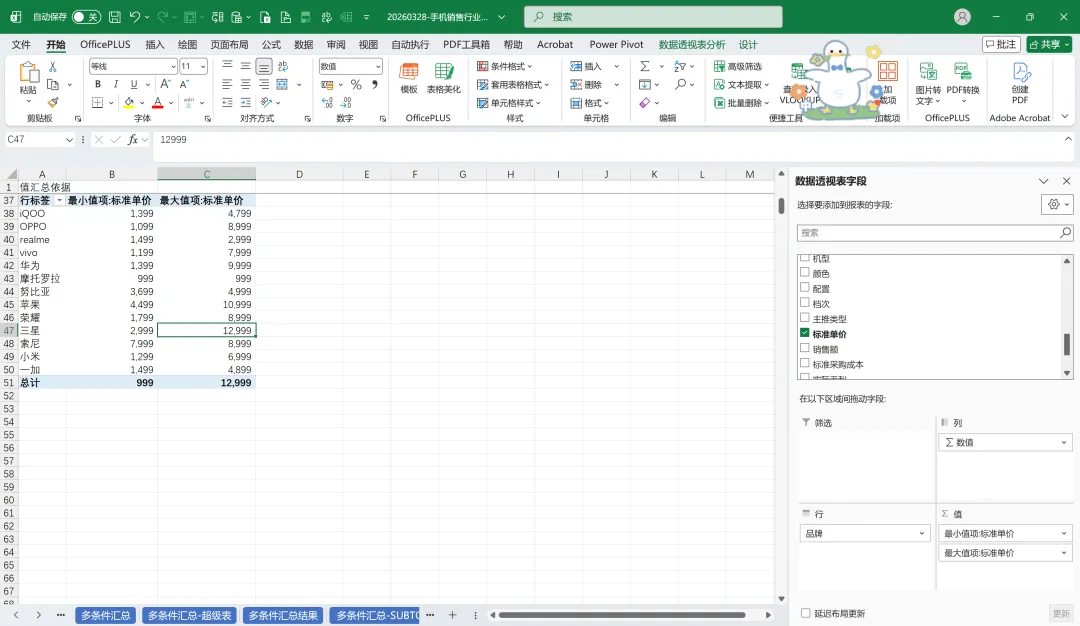Open the 插入 ribbon tab
The image size is (1080, 626).
[155, 44]
